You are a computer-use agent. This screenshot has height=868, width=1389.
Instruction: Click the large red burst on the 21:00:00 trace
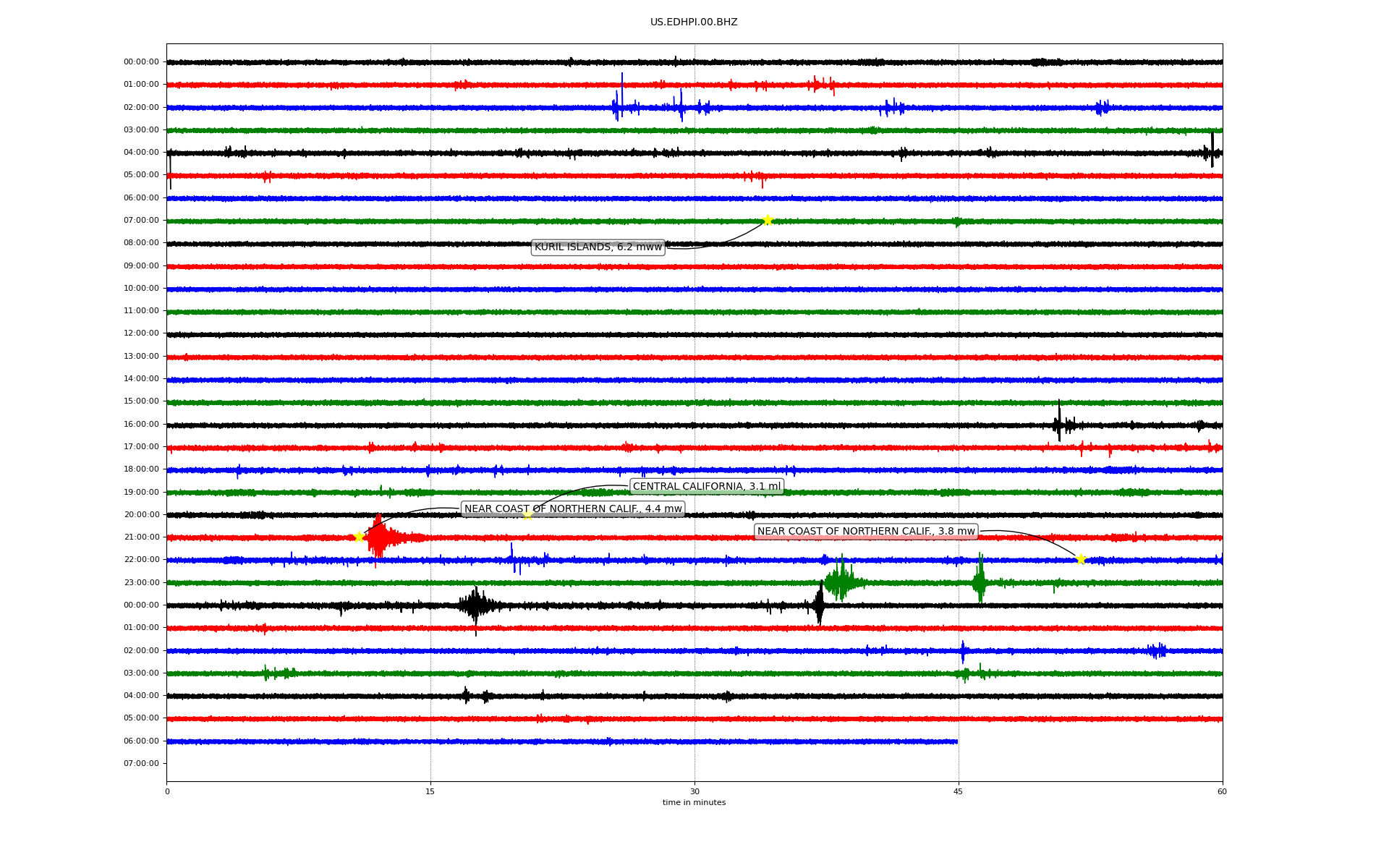(379, 537)
